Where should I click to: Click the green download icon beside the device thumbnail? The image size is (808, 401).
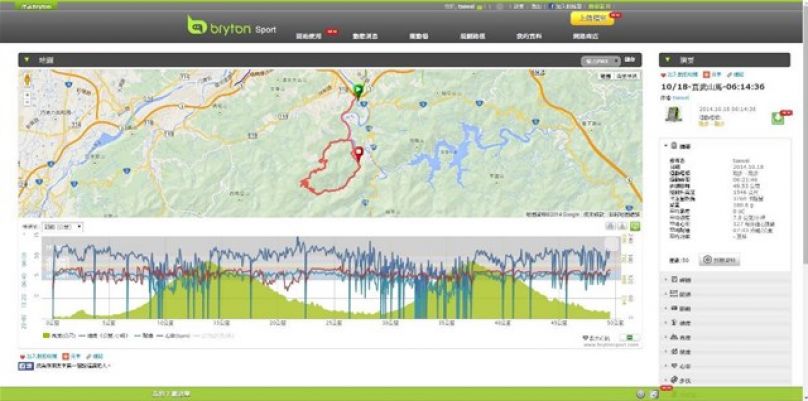(x=777, y=119)
